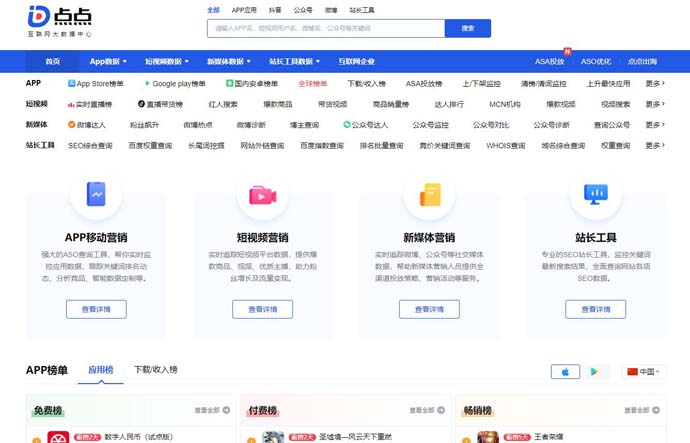Image resolution: width=690 pixels, height=443 pixels.
Task: Select 公众号 search category tab
Action: 303,10
